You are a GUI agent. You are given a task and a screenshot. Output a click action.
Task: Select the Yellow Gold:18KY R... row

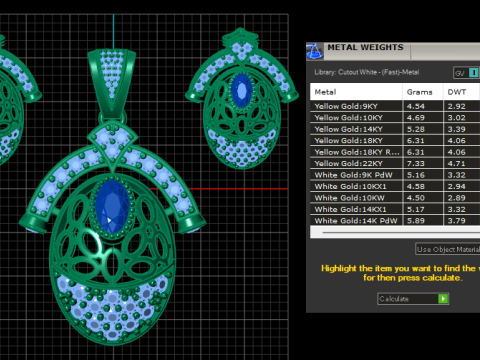coord(395,152)
